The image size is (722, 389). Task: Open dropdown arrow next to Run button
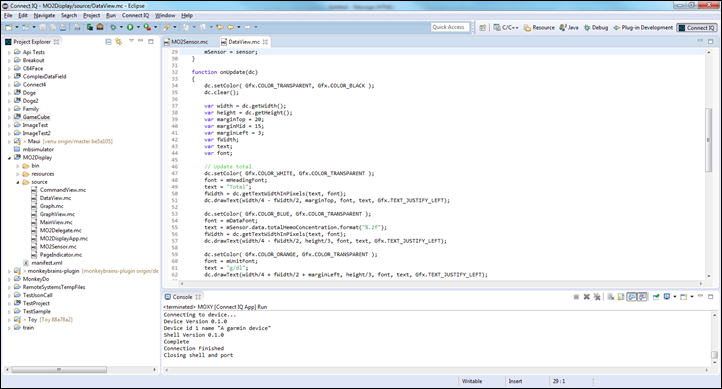138,27
